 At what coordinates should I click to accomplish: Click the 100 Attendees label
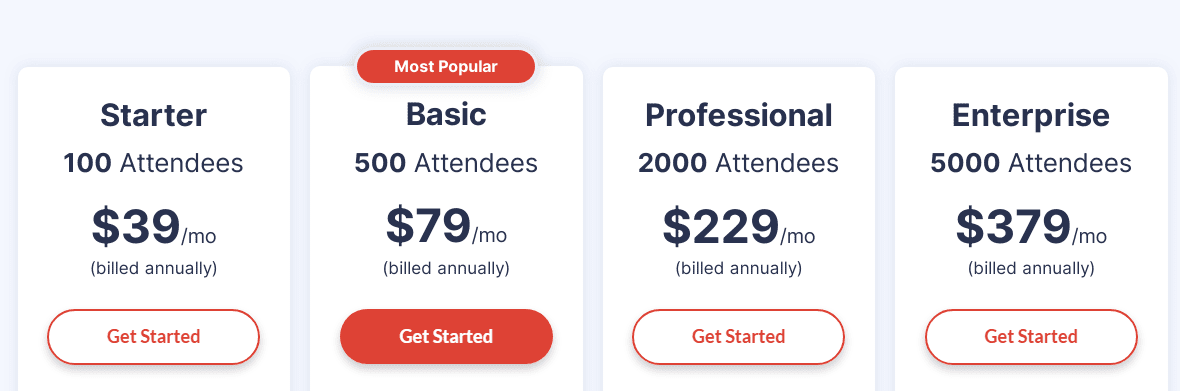pyautogui.click(x=154, y=163)
